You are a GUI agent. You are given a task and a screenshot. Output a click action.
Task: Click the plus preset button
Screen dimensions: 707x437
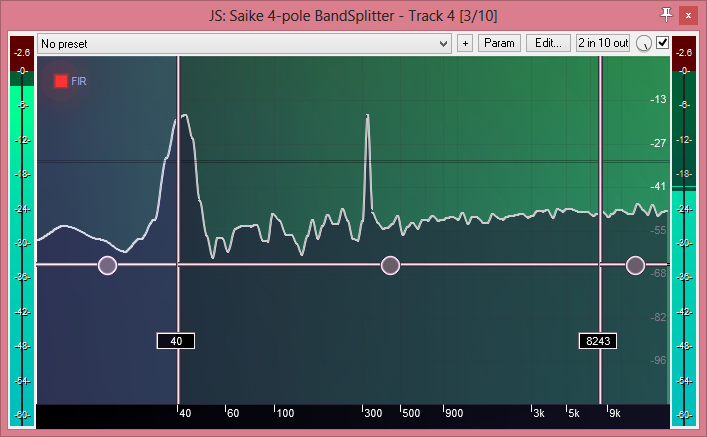tap(465, 43)
